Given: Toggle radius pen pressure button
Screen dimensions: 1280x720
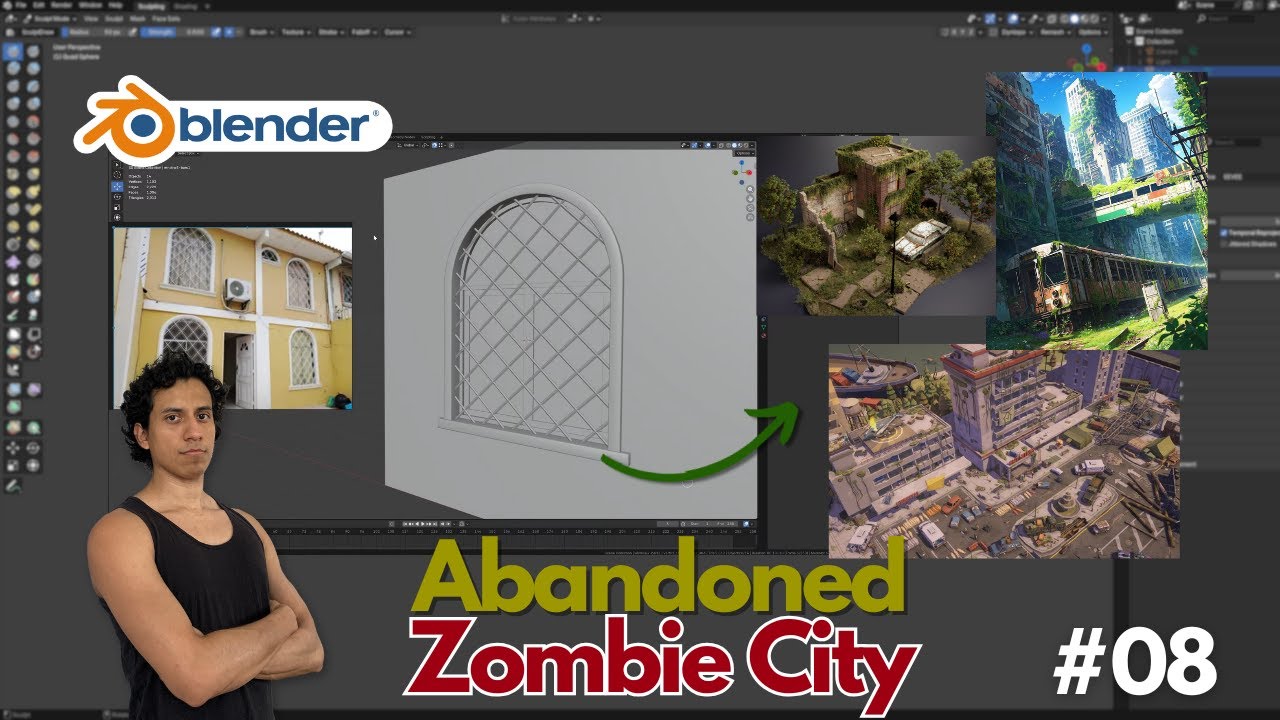Looking at the screenshot, I should click(132, 33).
